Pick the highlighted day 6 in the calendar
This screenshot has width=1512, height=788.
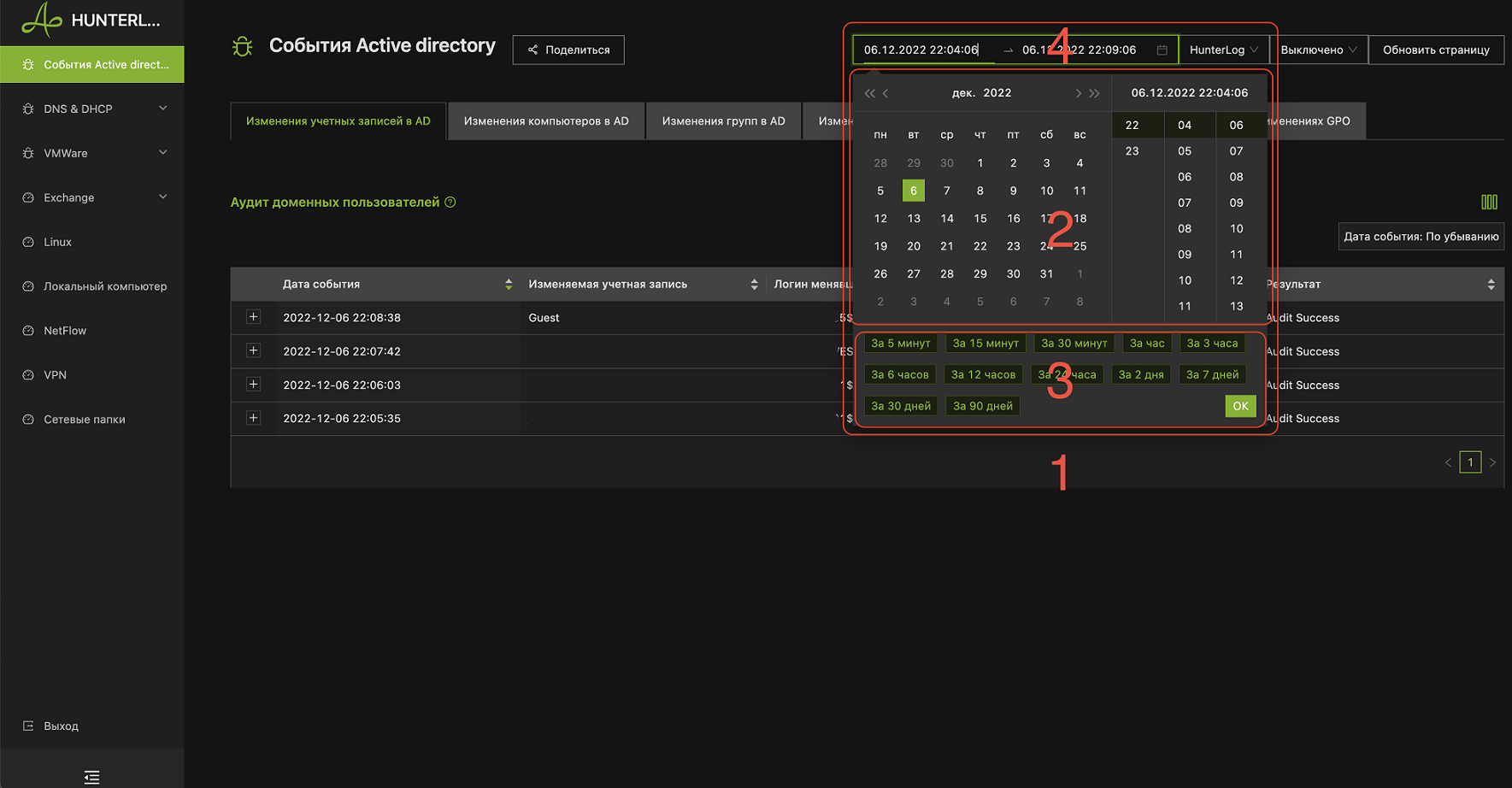point(914,191)
